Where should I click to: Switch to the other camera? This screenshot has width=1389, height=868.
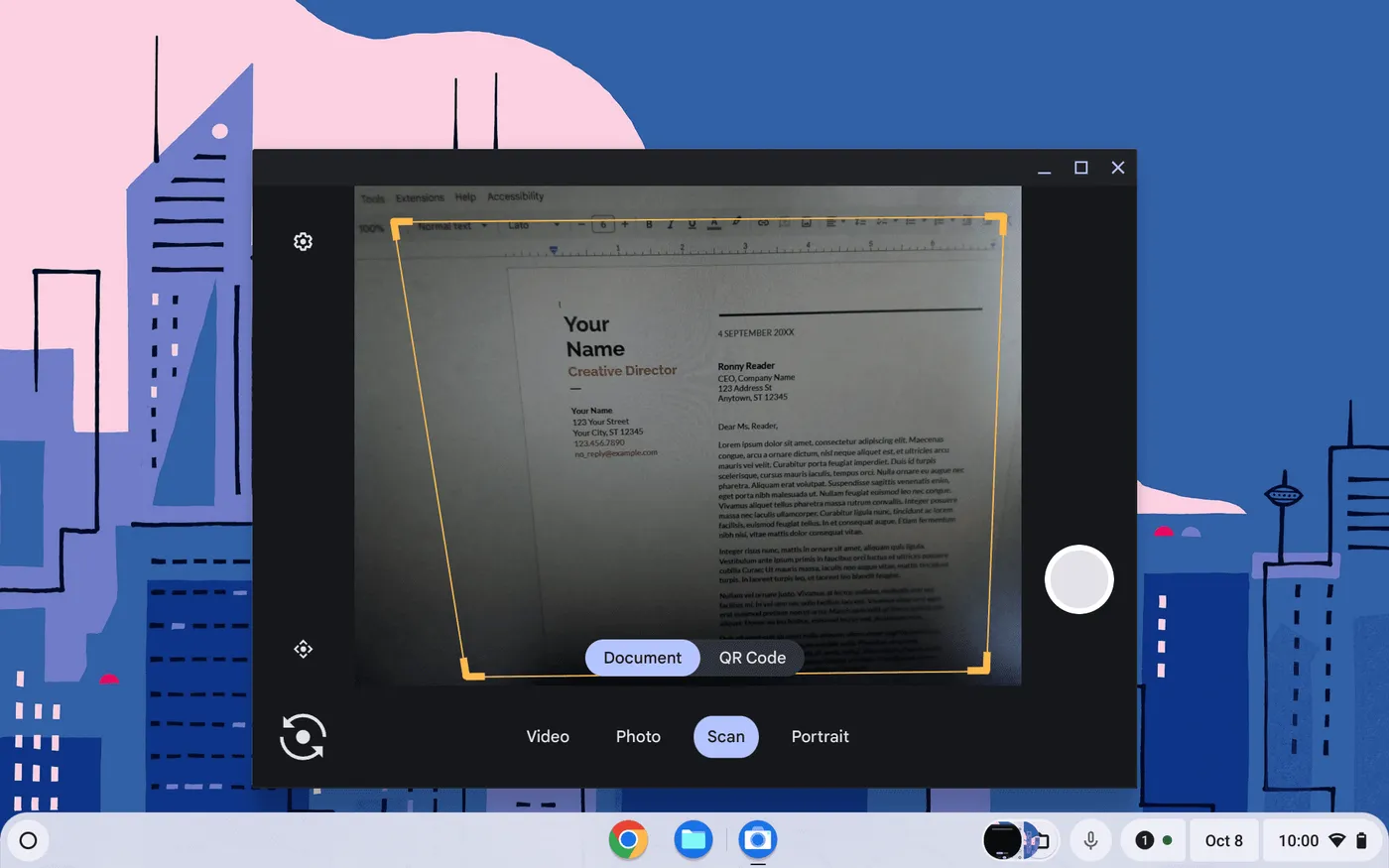[x=303, y=737]
